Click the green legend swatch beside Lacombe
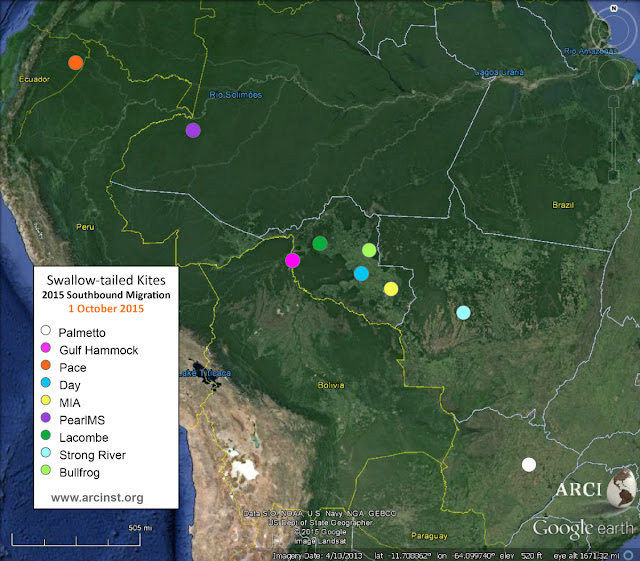 coord(46,435)
